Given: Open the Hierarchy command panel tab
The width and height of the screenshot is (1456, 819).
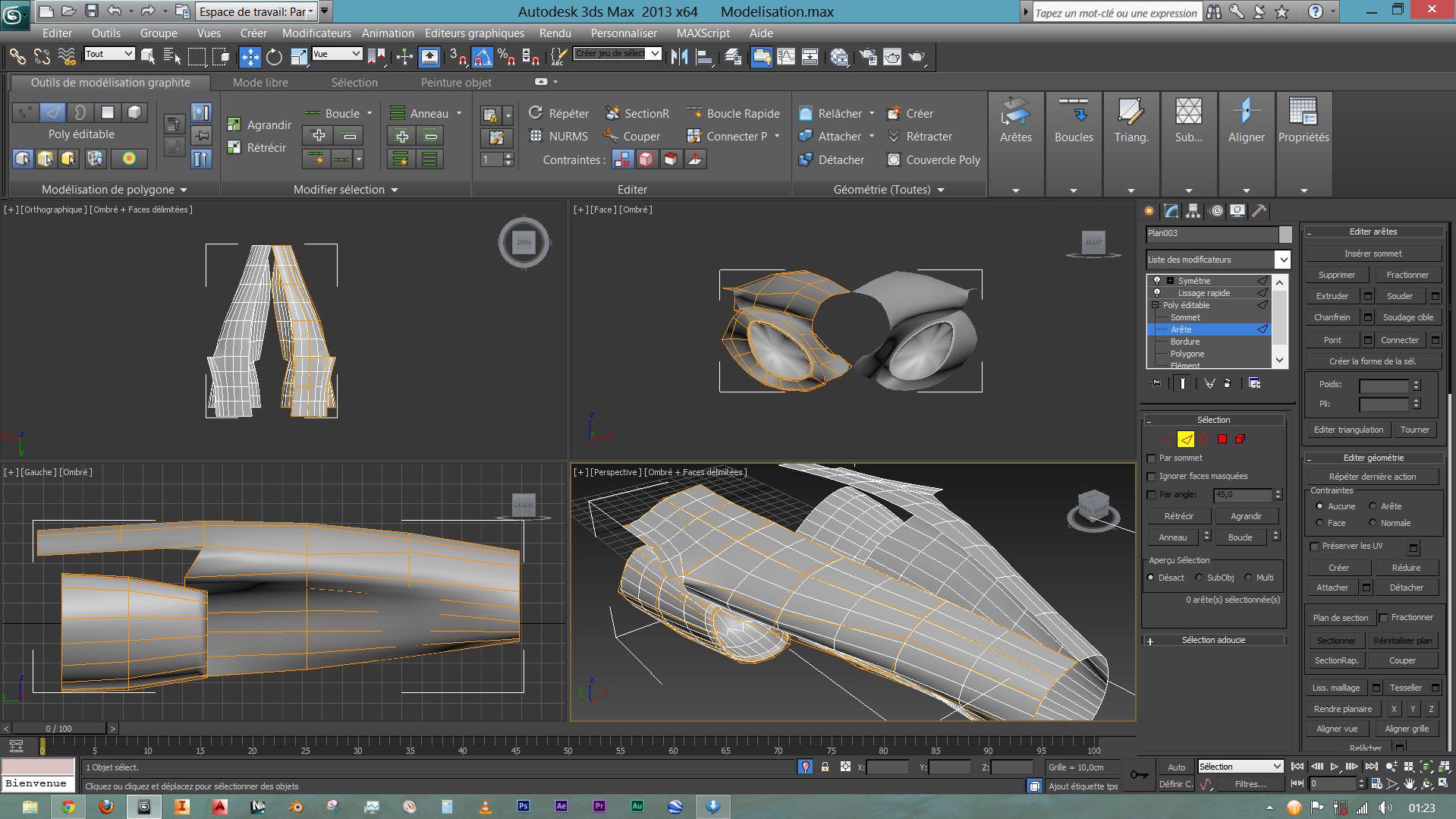Looking at the screenshot, I should 1193,211.
